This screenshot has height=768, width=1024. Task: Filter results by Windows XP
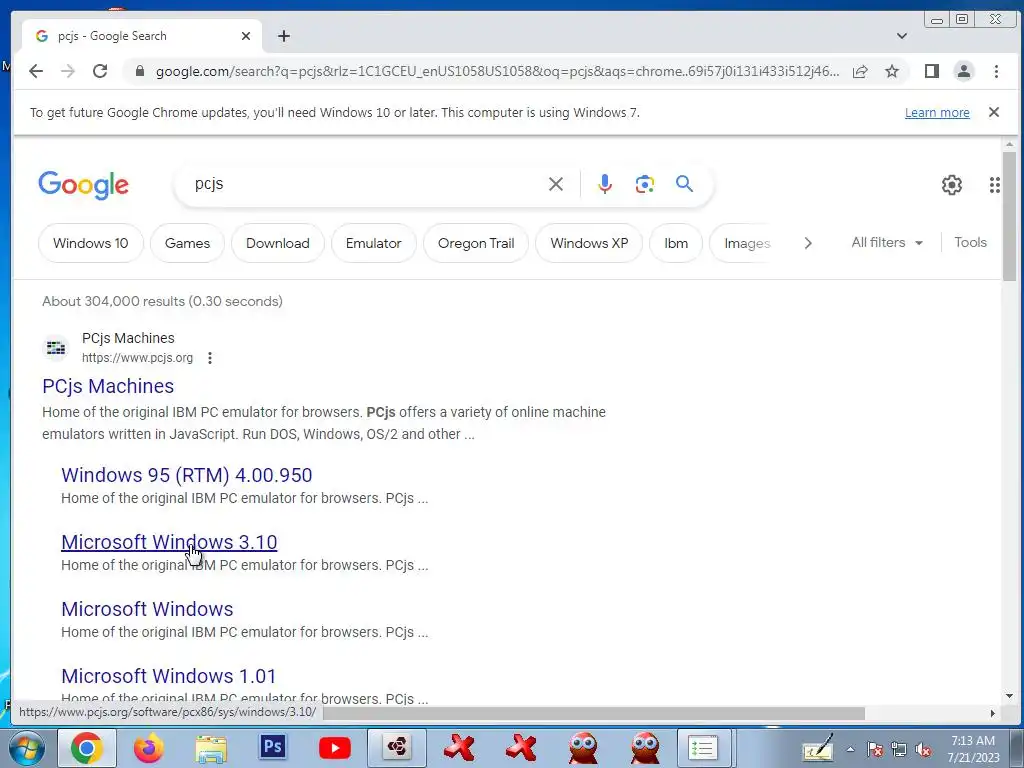tap(589, 243)
